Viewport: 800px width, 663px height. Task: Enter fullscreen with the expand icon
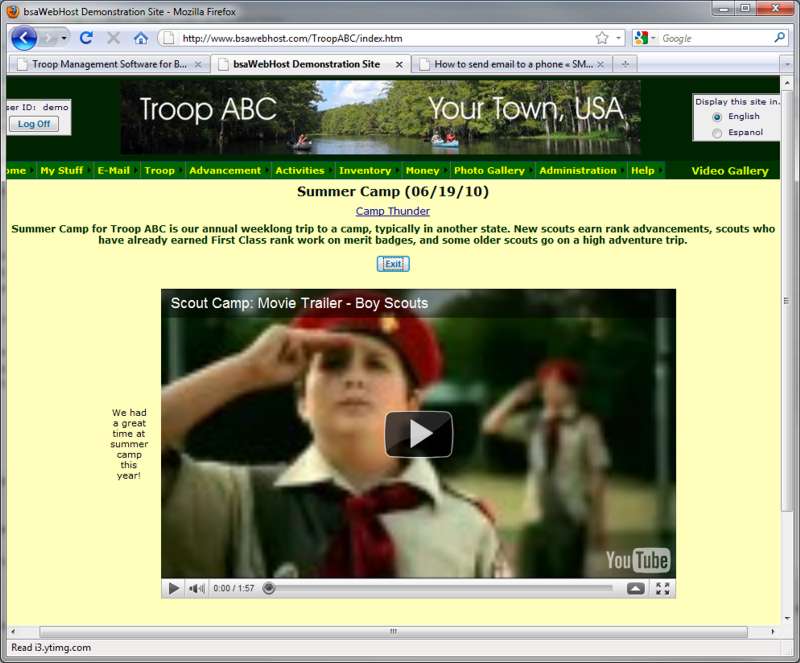663,588
